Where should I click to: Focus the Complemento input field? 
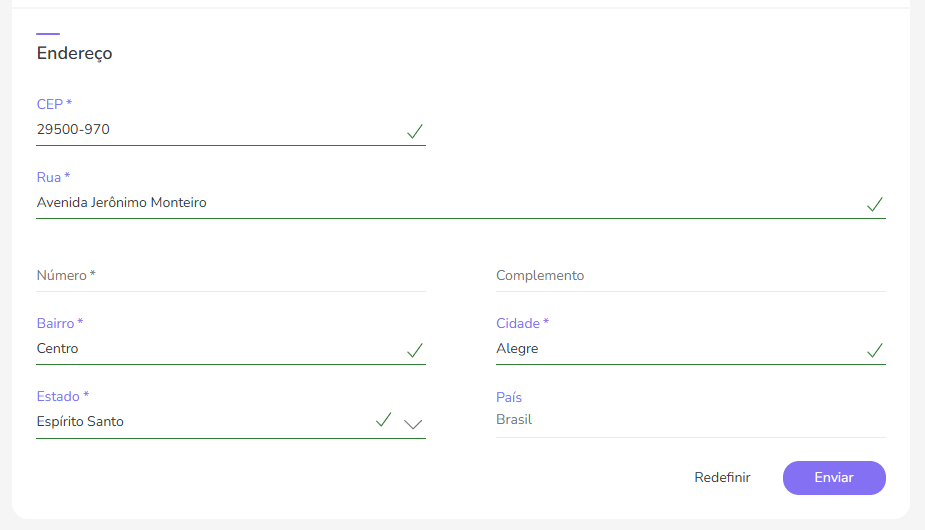click(690, 276)
